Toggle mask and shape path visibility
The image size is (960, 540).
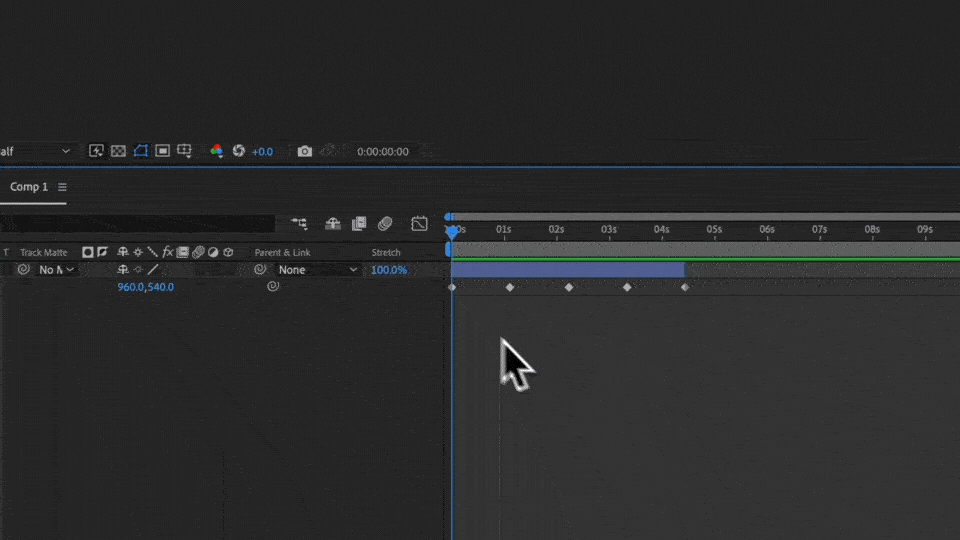(x=140, y=151)
